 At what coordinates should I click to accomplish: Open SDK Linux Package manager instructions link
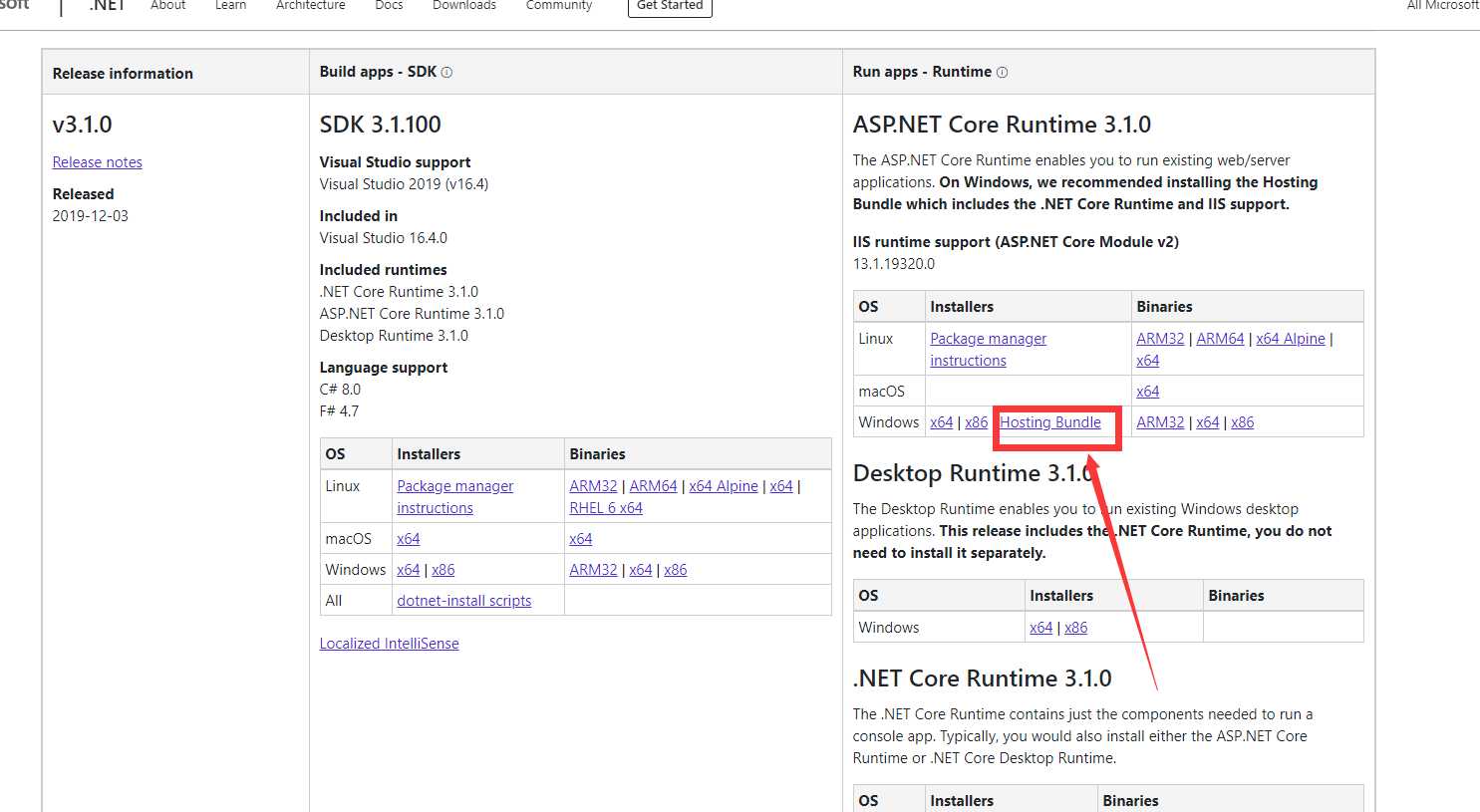pyautogui.click(x=455, y=497)
